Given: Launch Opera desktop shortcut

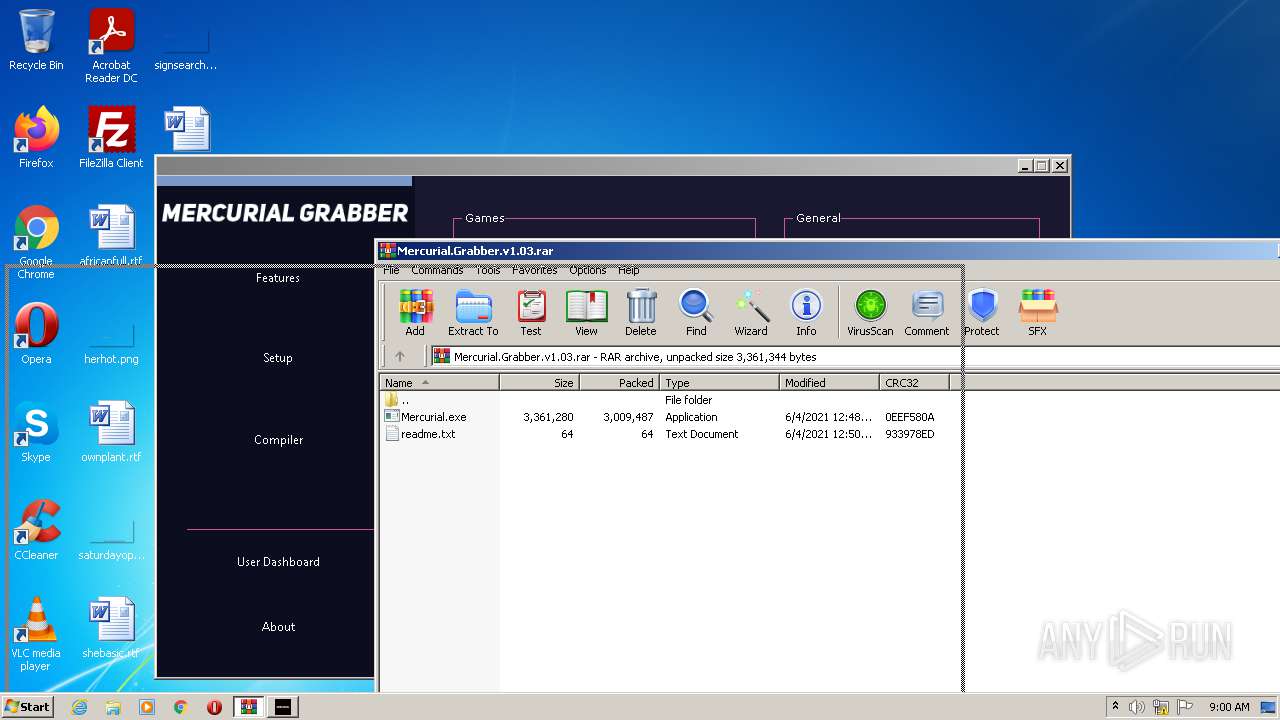Looking at the screenshot, I should (36, 334).
